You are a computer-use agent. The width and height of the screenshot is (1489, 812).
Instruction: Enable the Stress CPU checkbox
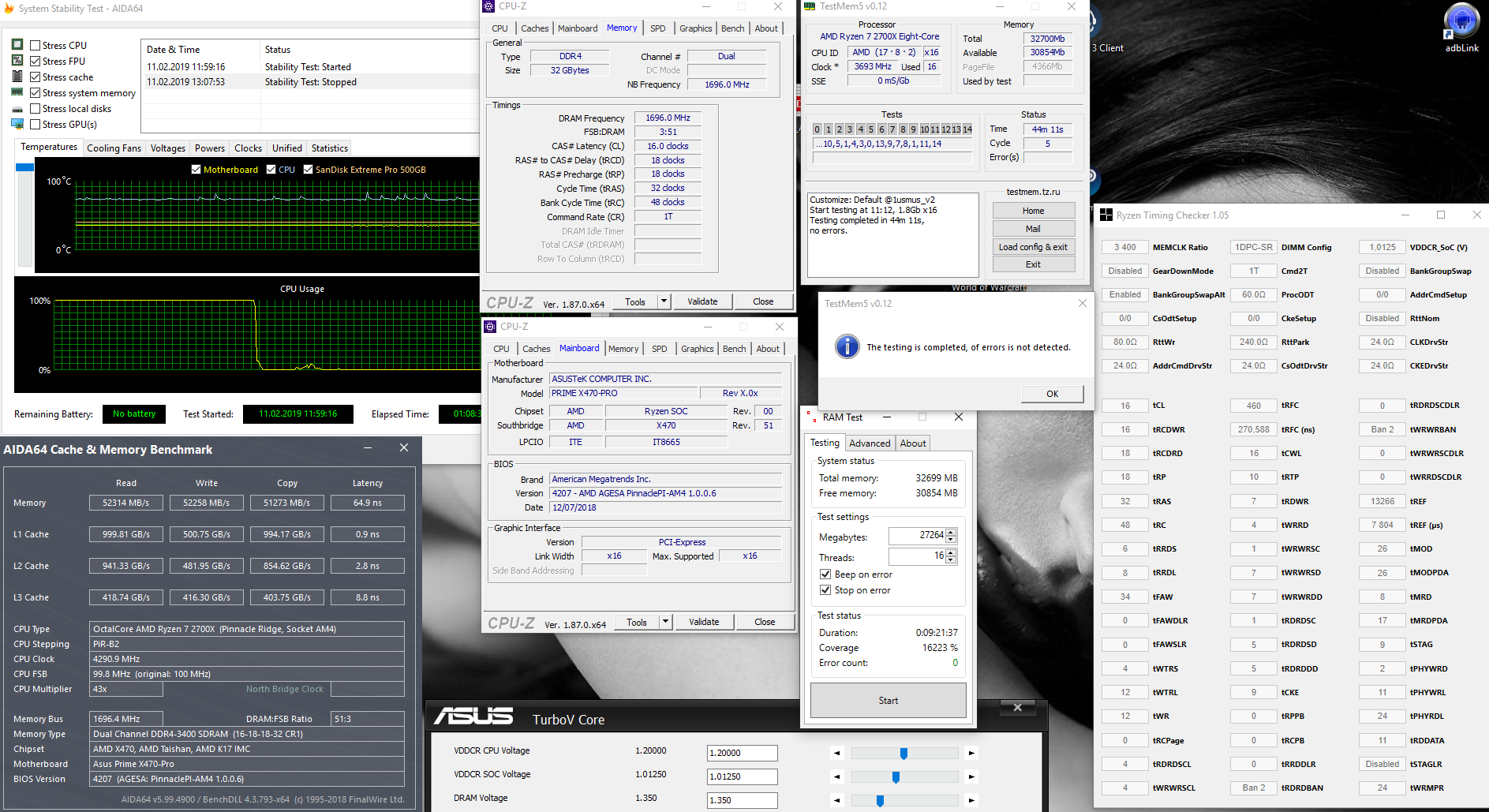tap(36, 45)
